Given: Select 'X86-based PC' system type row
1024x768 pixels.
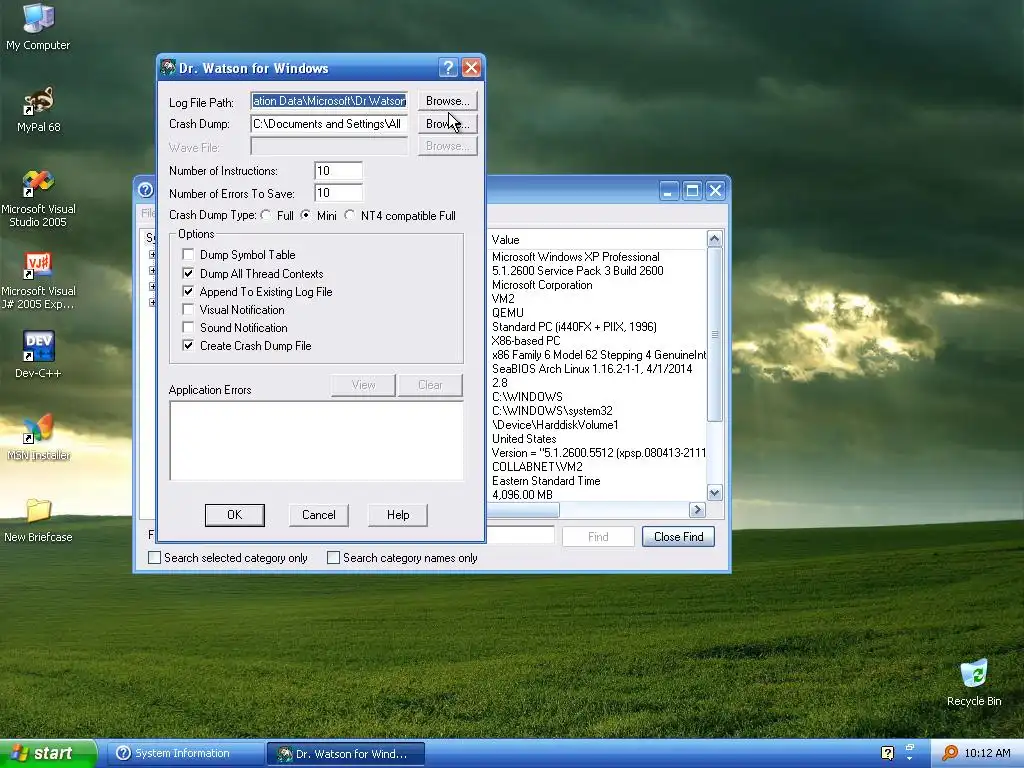Looking at the screenshot, I should pyautogui.click(x=526, y=340).
